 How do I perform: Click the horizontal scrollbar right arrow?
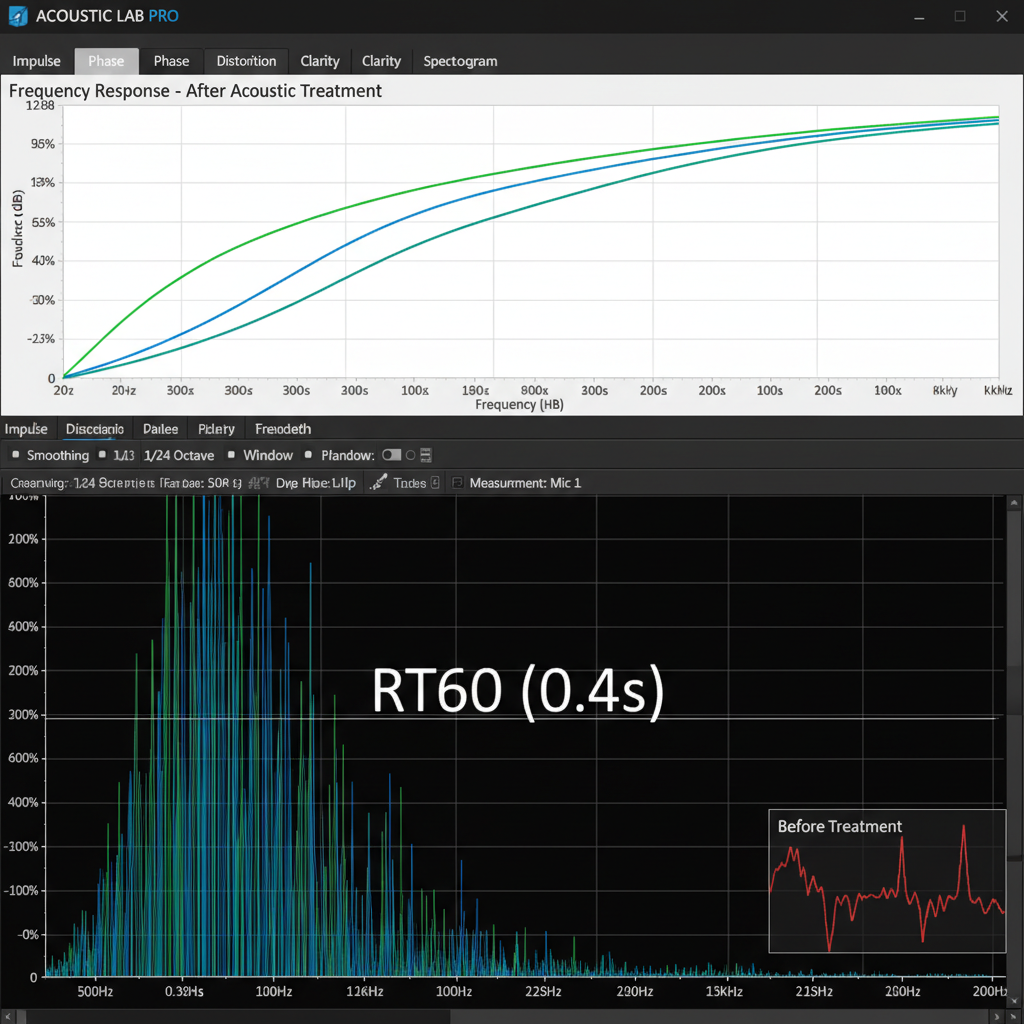coord(997,1017)
